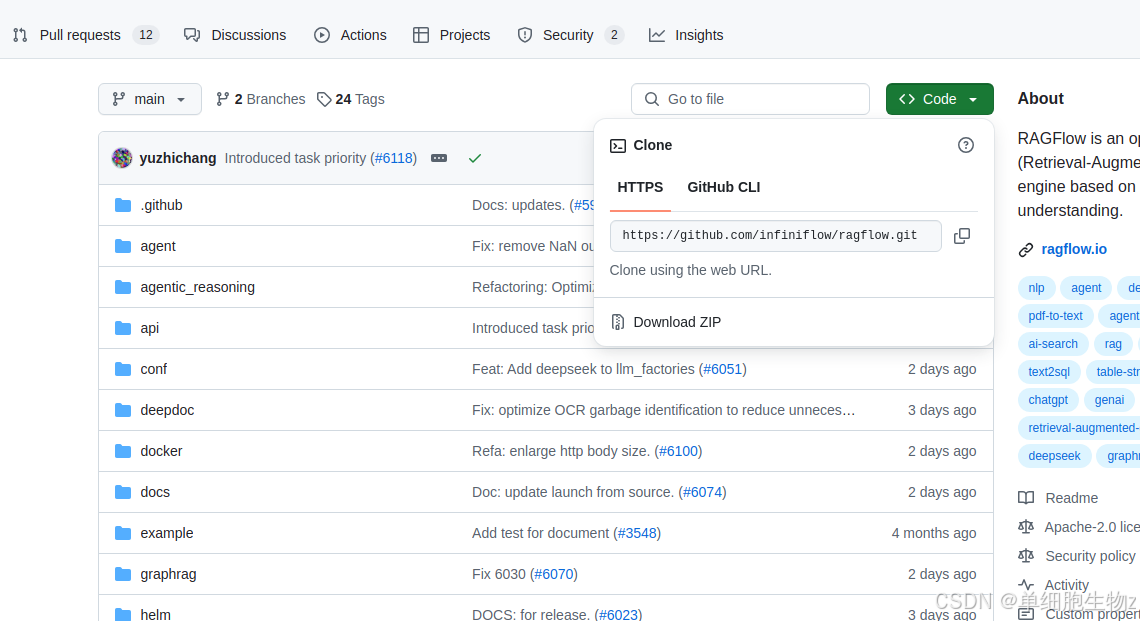1140x621 pixels.
Task: Open the api folder
Action: click(x=150, y=328)
